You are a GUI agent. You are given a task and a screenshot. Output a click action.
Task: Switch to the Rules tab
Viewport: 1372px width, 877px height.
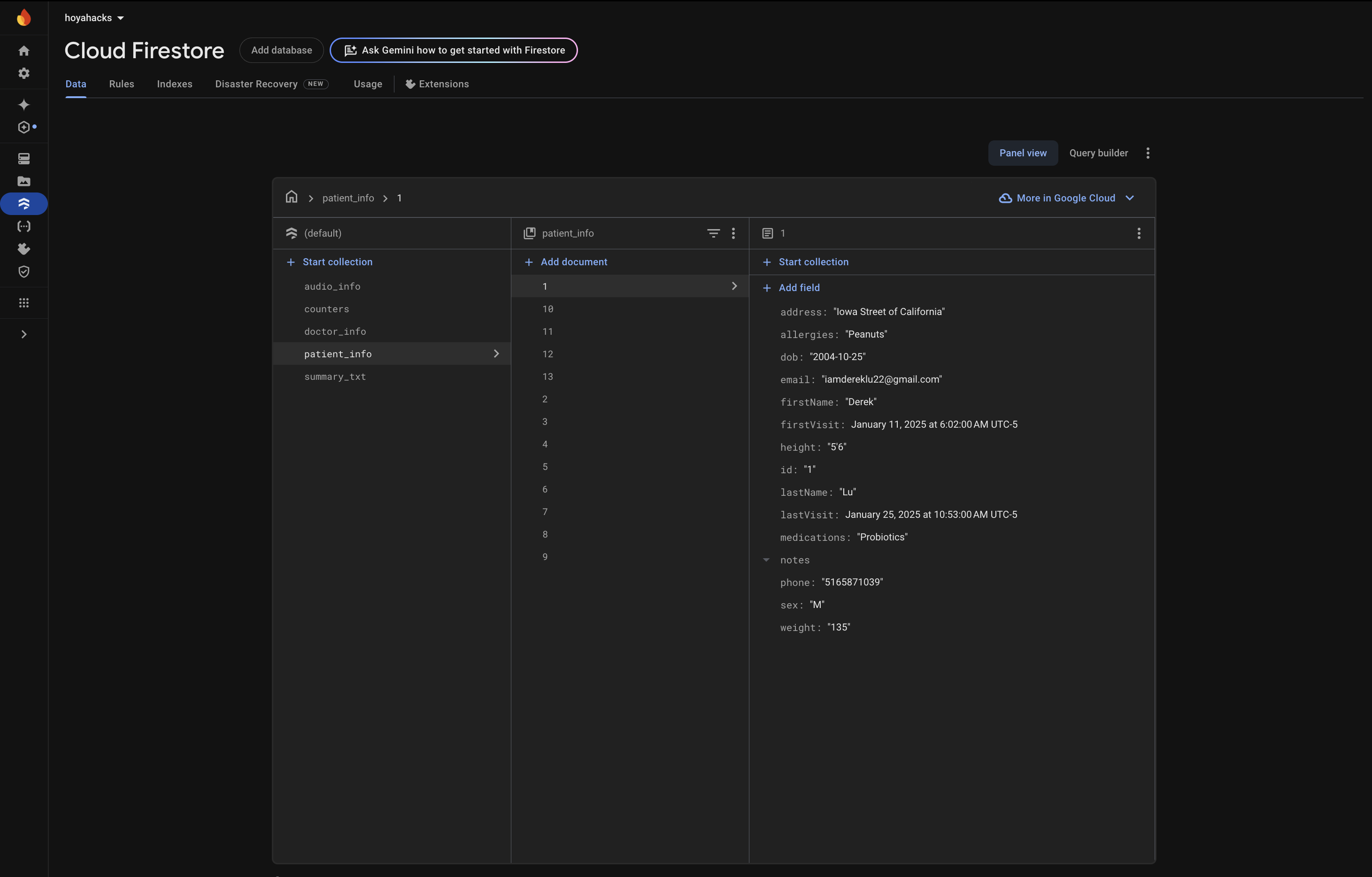pyautogui.click(x=121, y=84)
